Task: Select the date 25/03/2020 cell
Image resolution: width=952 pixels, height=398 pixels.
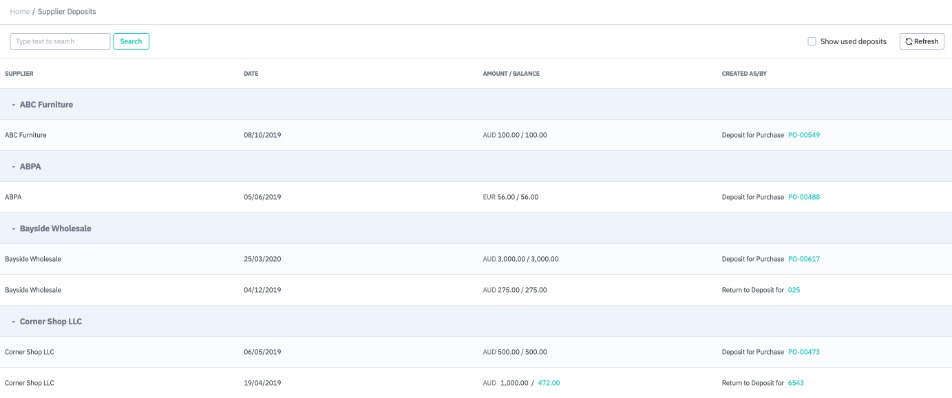Action: click(262, 259)
